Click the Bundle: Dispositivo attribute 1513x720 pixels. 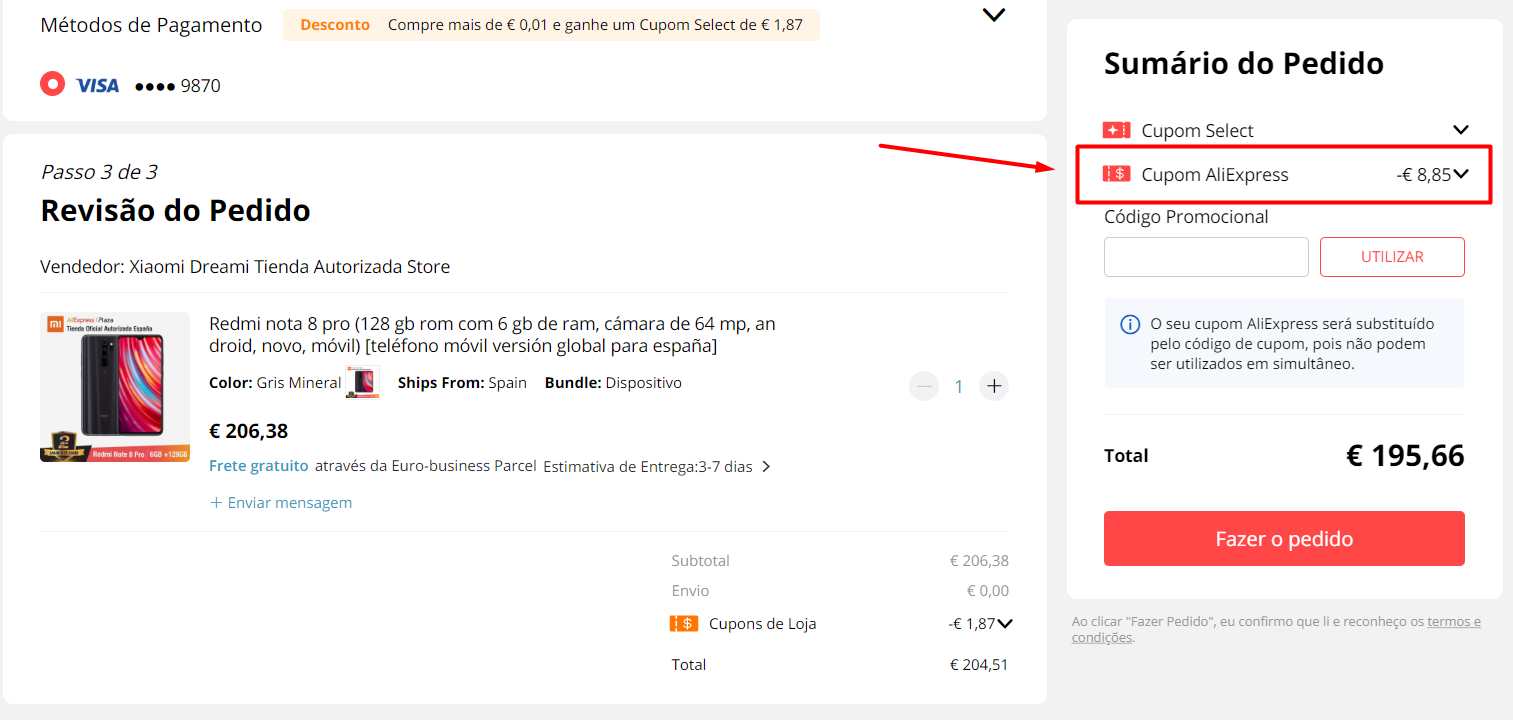(x=613, y=383)
